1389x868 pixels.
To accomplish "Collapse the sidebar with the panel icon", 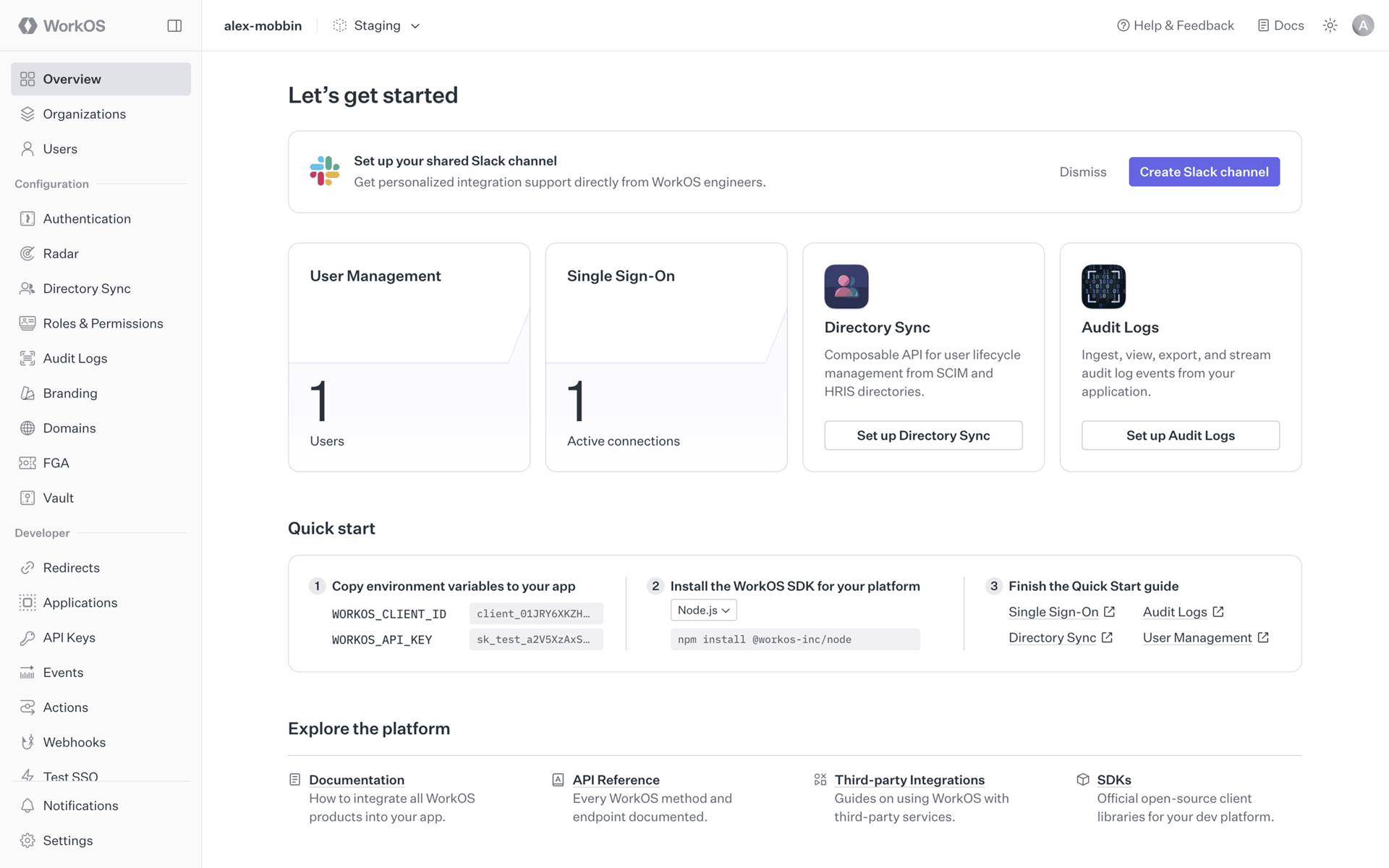I will [x=174, y=25].
